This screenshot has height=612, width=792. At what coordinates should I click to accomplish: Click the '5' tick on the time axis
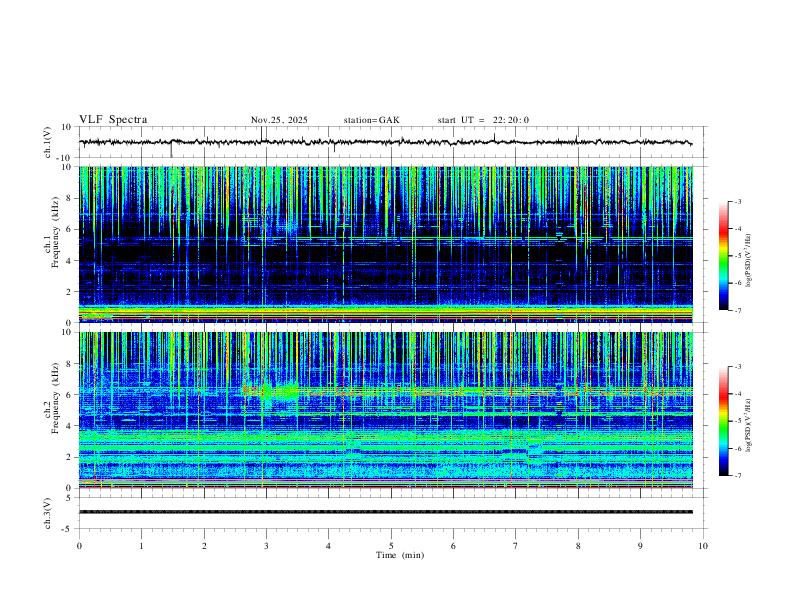coord(391,546)
